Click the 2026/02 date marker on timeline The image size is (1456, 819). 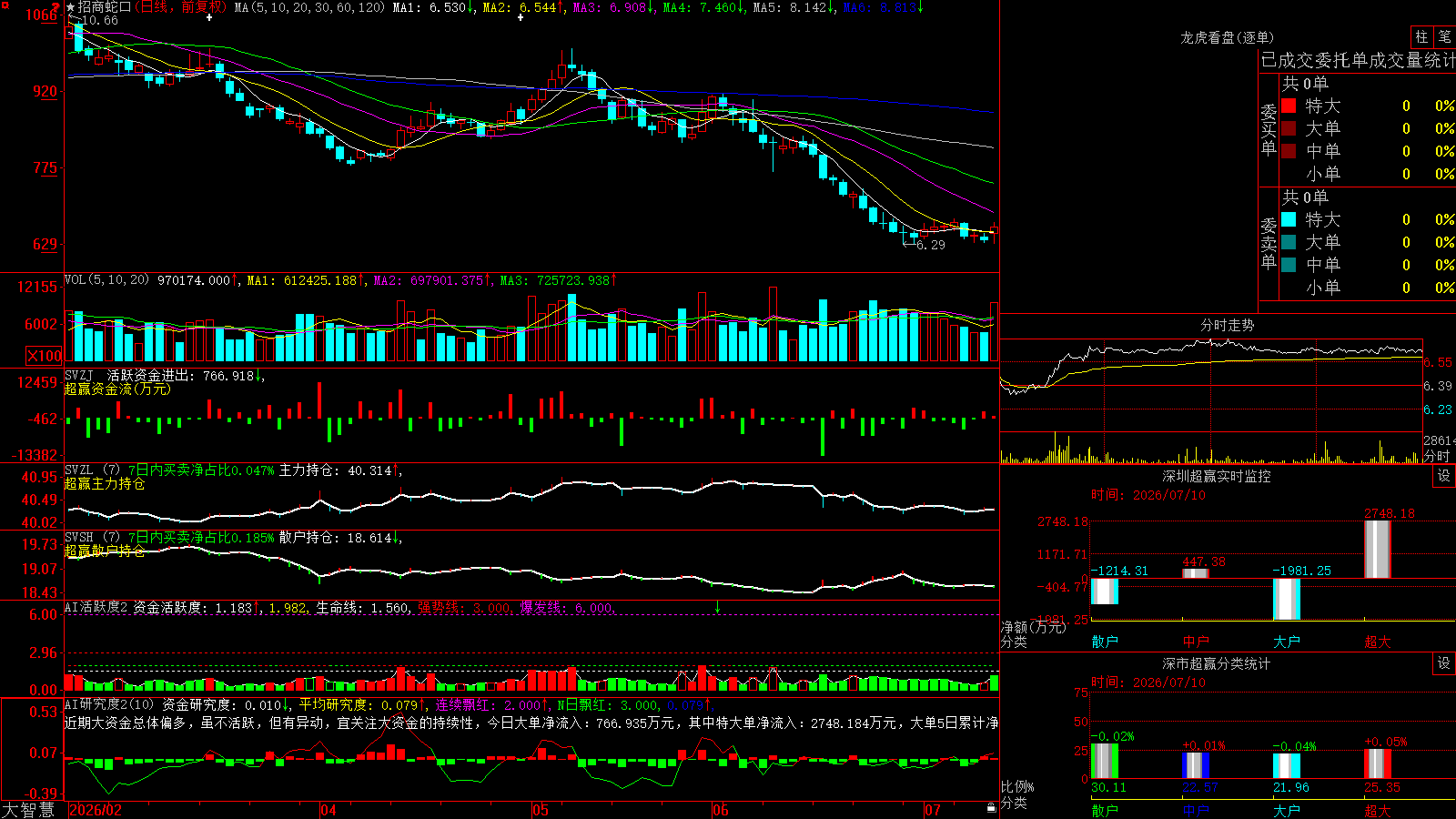pyautogui.click(x=96, y=810)
